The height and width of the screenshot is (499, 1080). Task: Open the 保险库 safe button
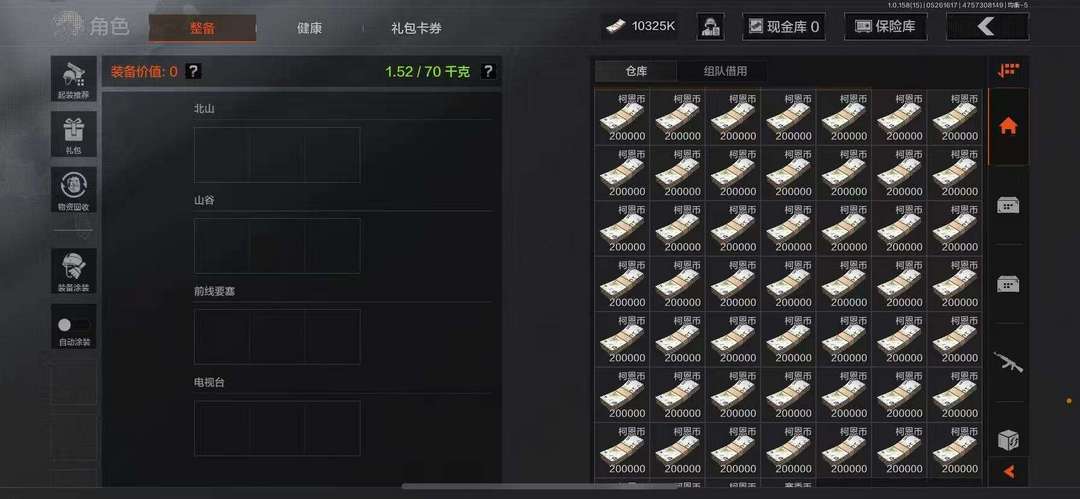click(x=885, y=27)
